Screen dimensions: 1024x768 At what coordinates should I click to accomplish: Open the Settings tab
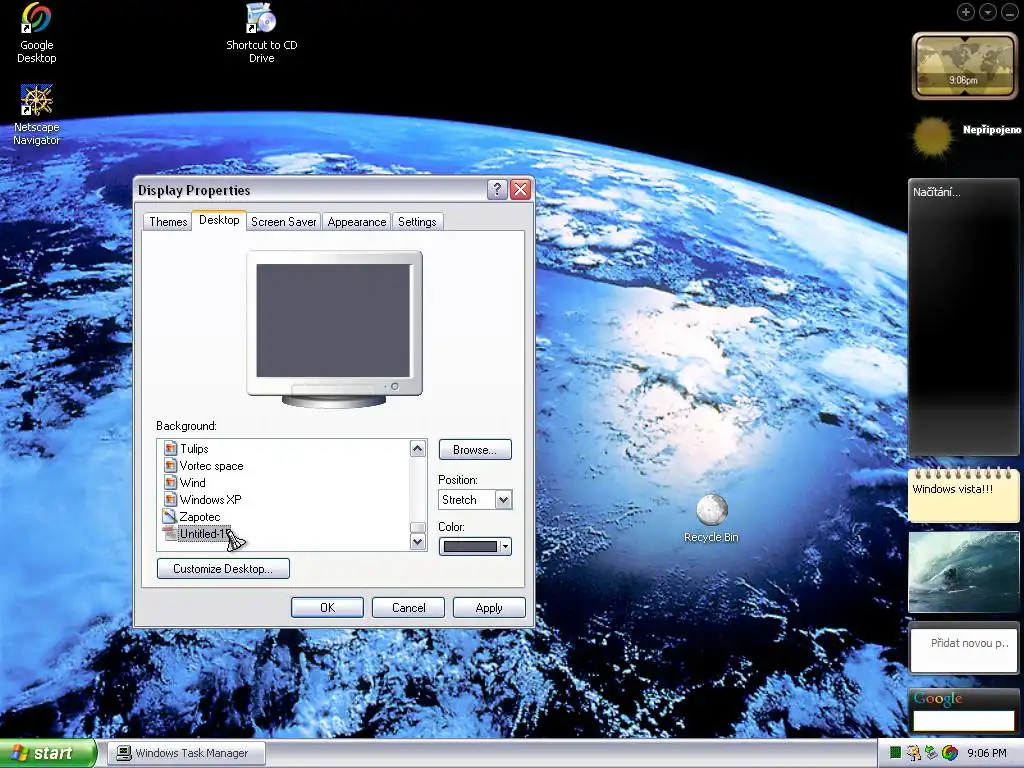417,221
